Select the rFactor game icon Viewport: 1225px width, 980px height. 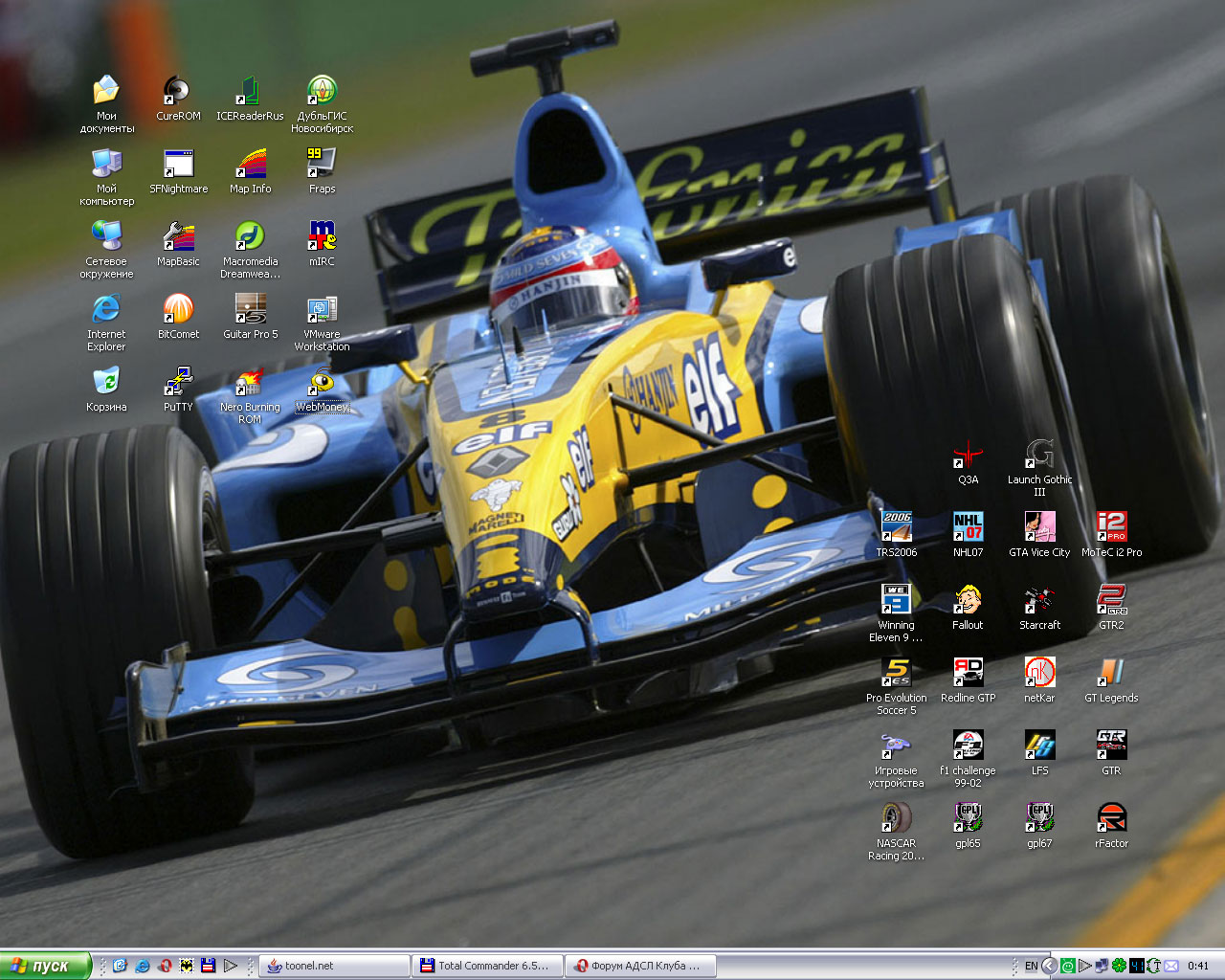click(x=1111, y=818)
